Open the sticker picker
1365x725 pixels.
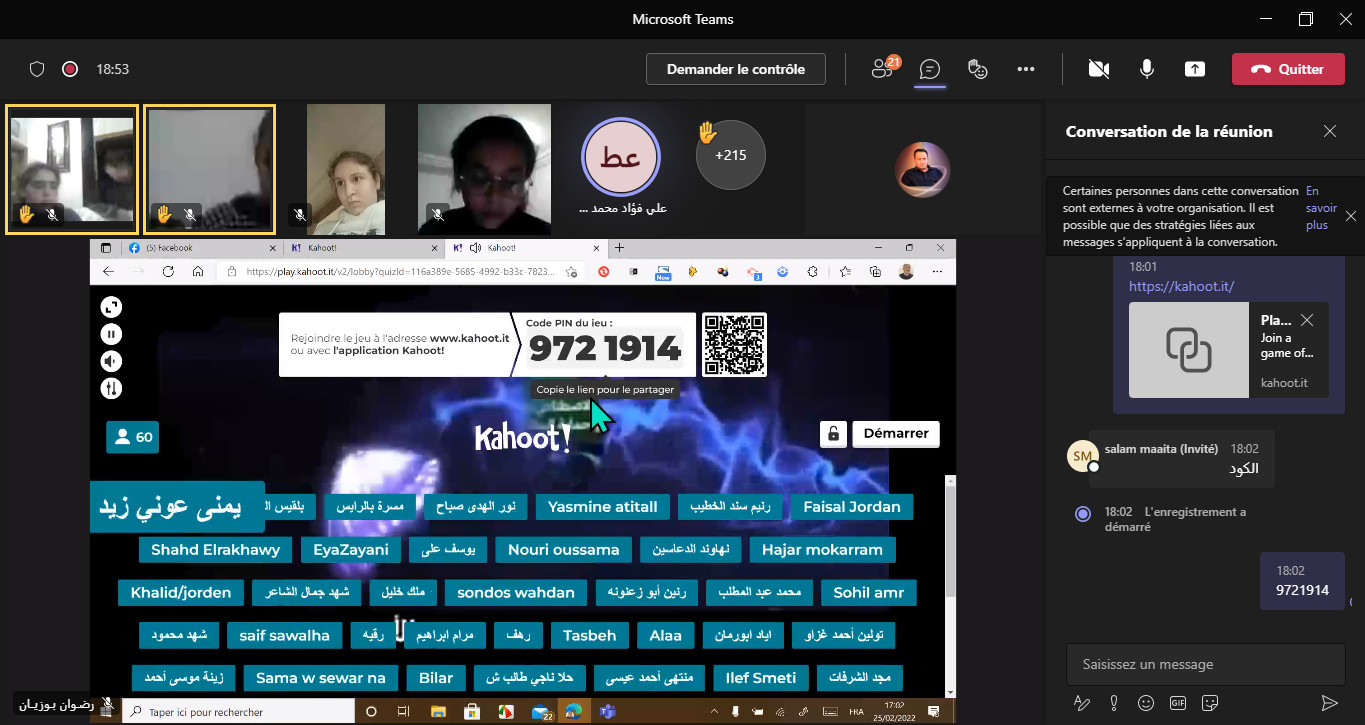point(1210,703)
